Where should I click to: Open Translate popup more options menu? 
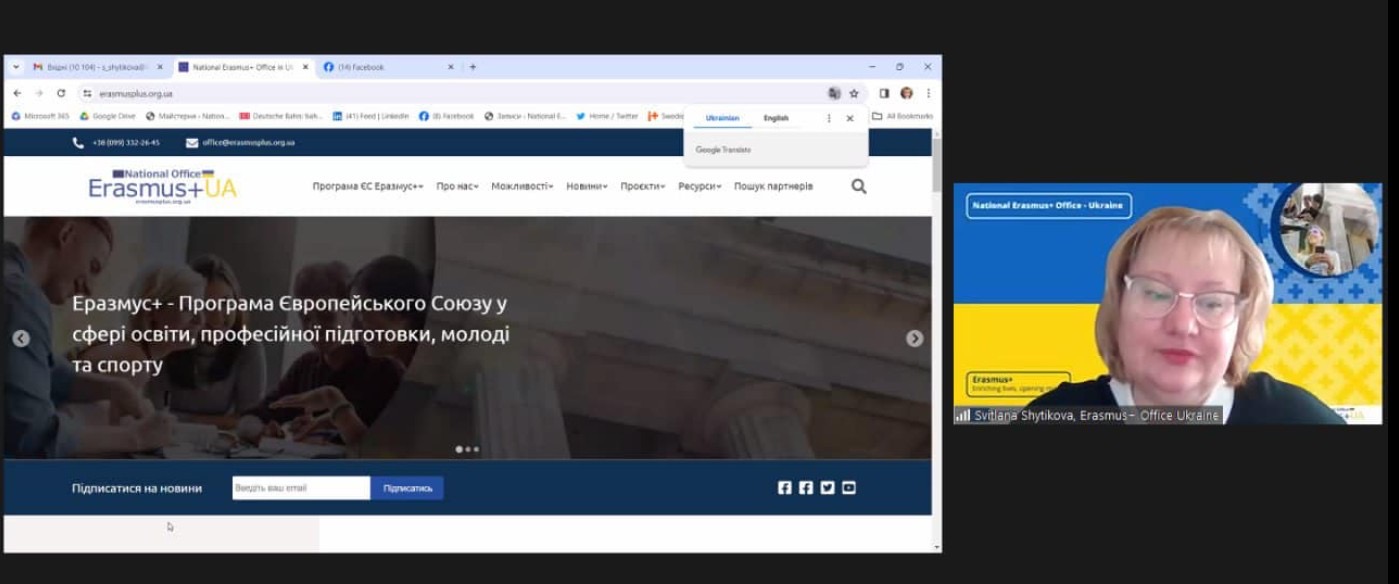click(828, 118)
